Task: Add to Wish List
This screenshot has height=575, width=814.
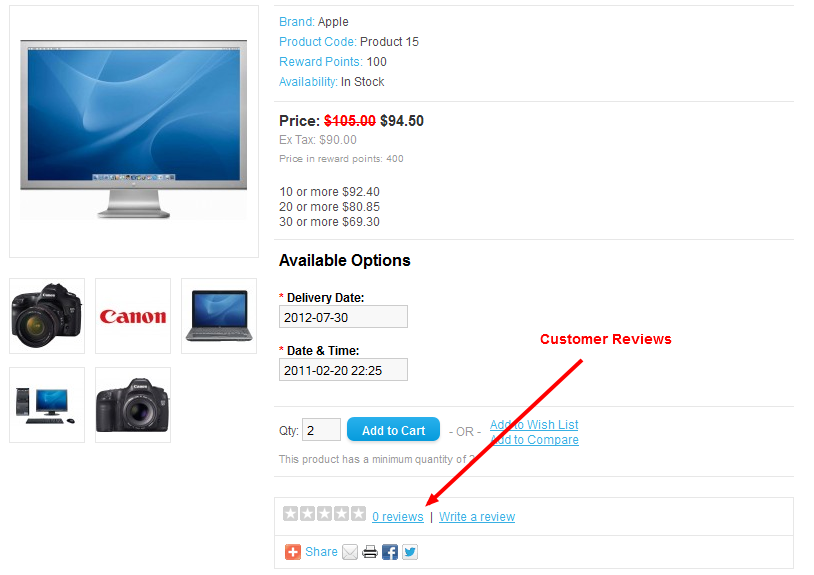Action: [534, 425]
